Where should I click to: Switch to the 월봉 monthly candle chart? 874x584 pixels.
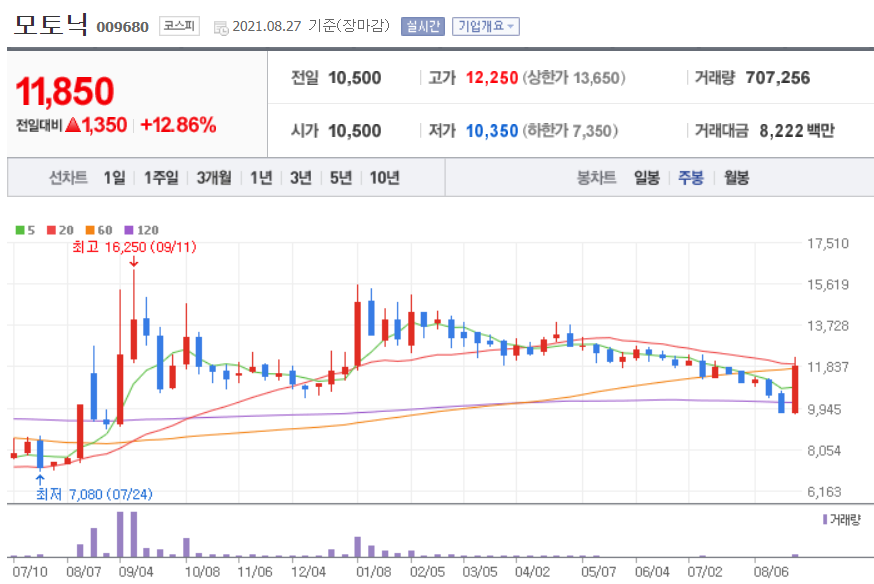tap(736, 178)
